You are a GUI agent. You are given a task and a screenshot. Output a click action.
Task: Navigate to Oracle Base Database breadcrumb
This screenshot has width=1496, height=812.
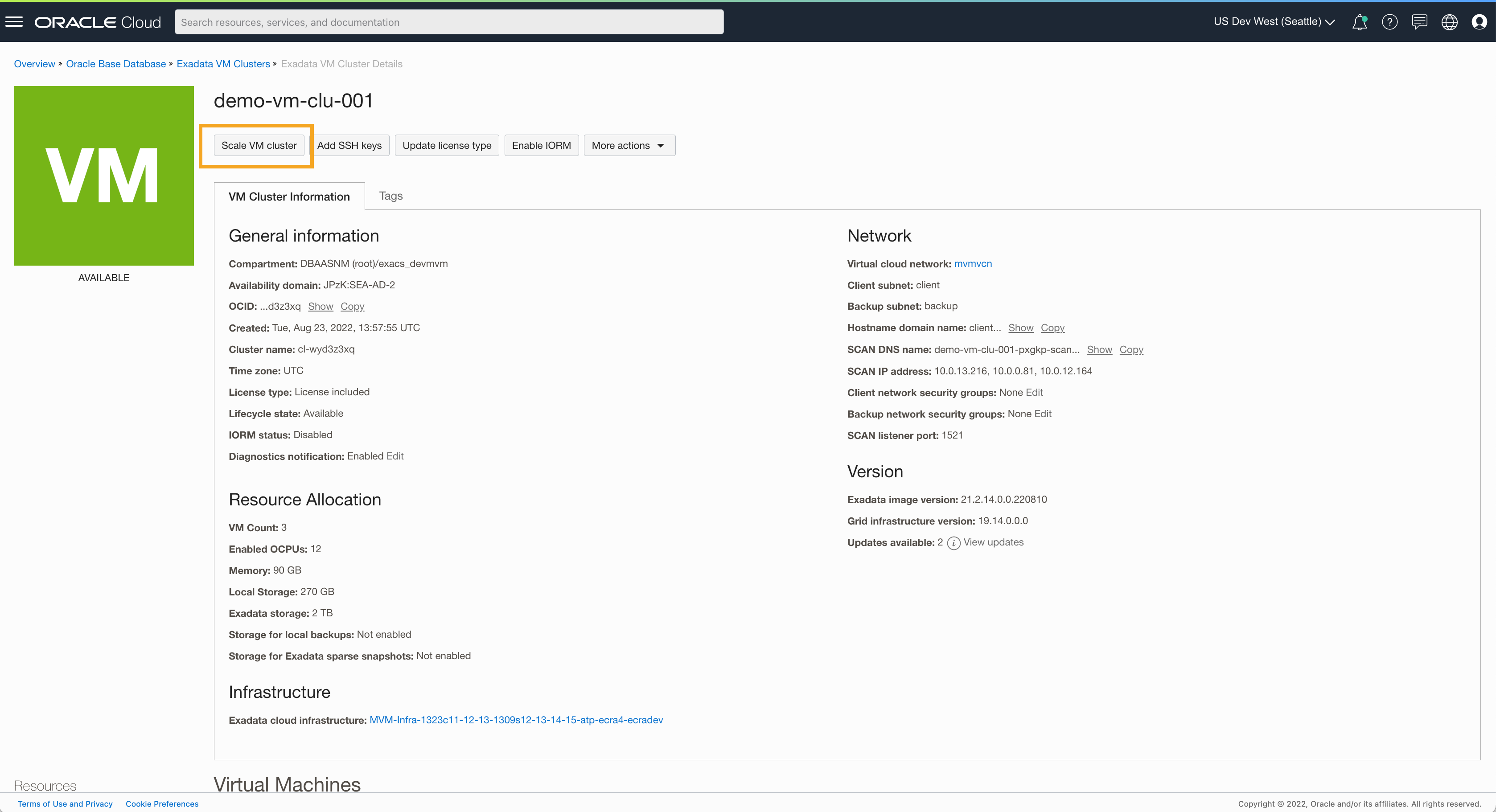[115, 63]
